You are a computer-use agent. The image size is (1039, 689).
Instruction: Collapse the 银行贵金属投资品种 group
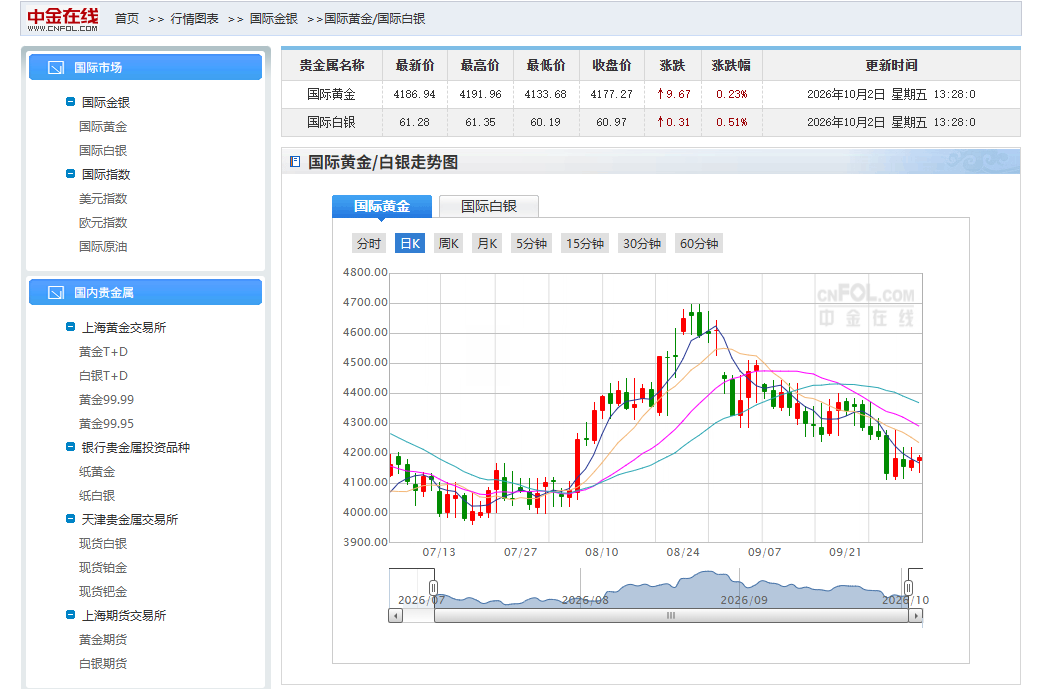[70, 447]
